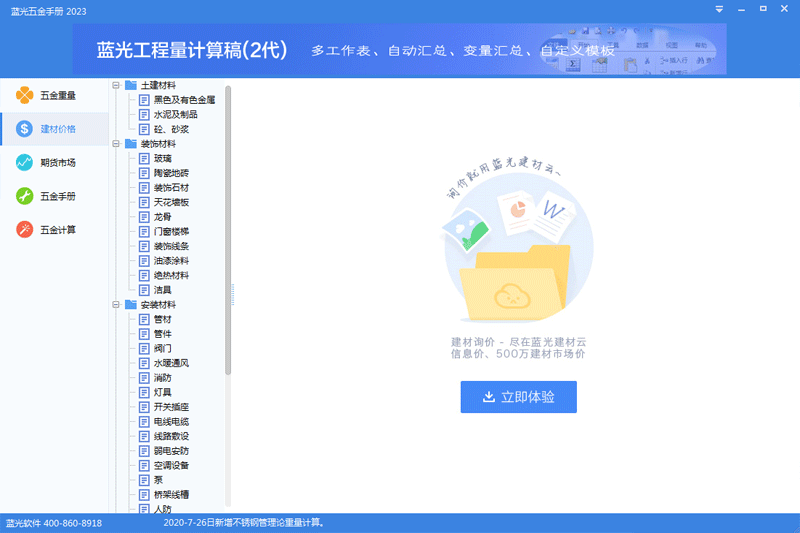
Task: Collapse the 安装材料 tree node
Action: [116, 304]
